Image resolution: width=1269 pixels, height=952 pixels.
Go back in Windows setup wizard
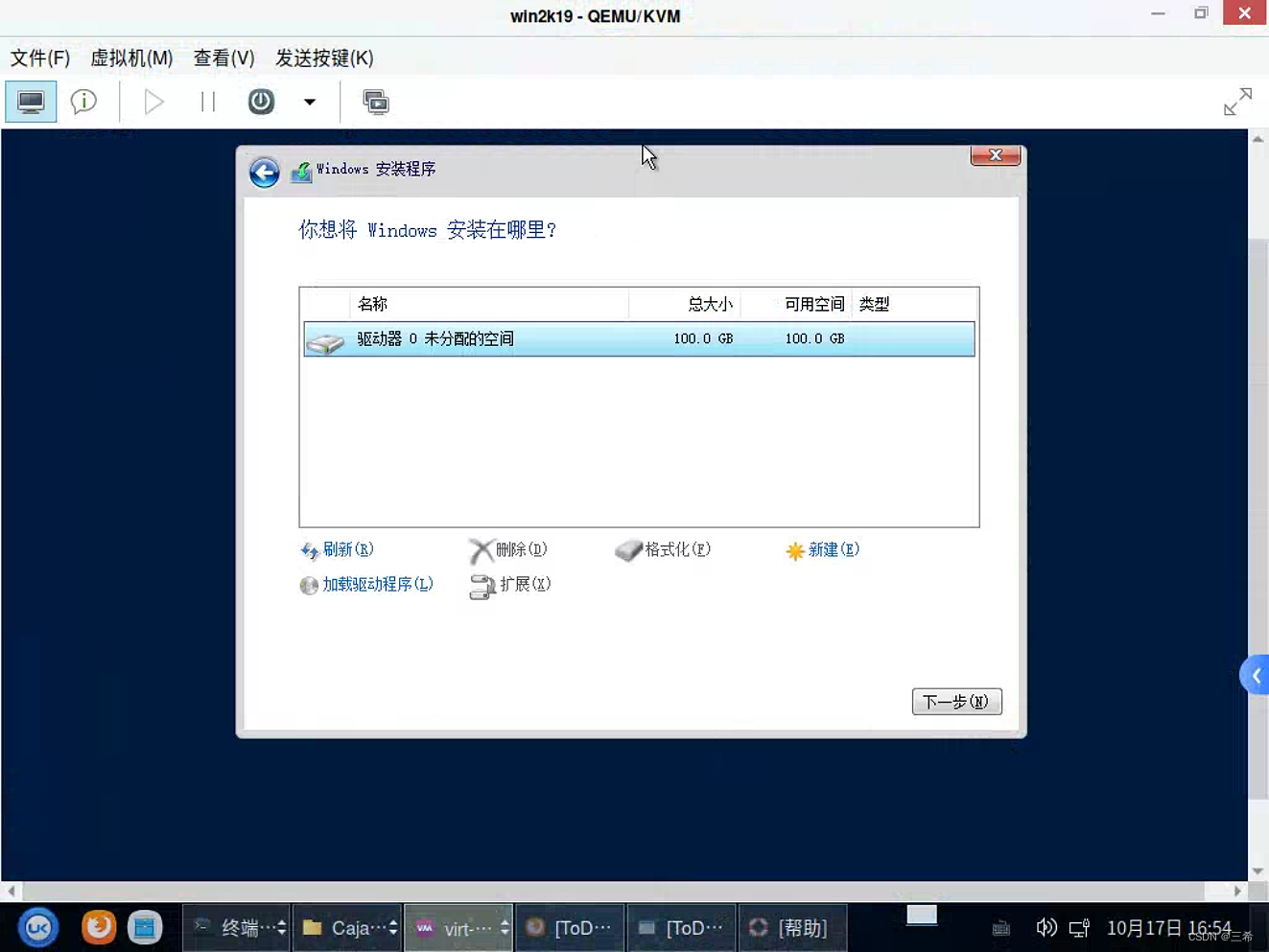265,173
